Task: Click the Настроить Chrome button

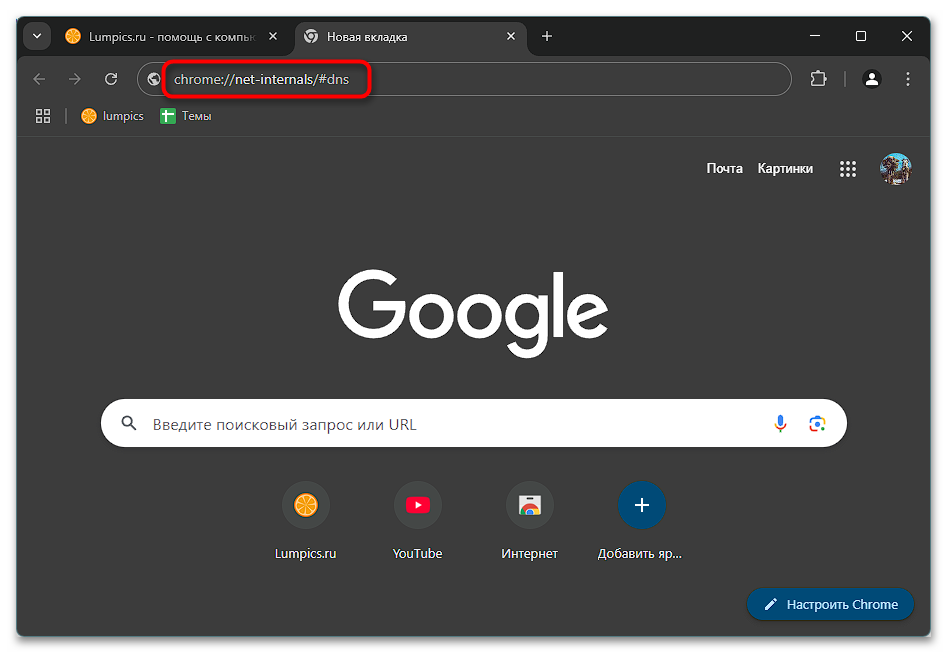Action: point(830,604)
